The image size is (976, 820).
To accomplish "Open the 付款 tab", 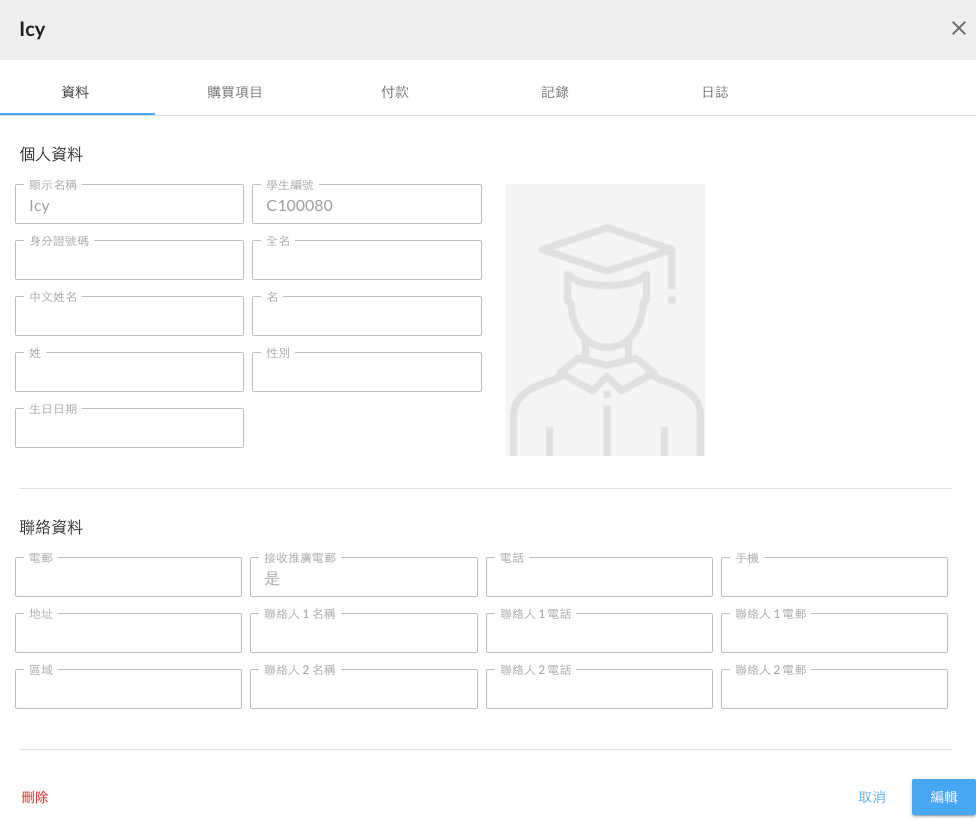I will tap(395, 92).
